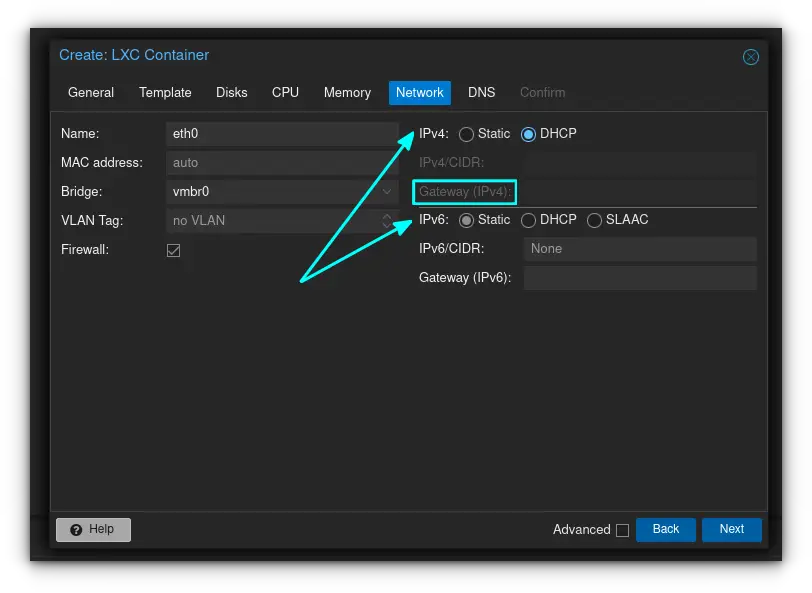Toggle the Firewall checkbox
Screen dimensions: 812x593
point(174,250)
